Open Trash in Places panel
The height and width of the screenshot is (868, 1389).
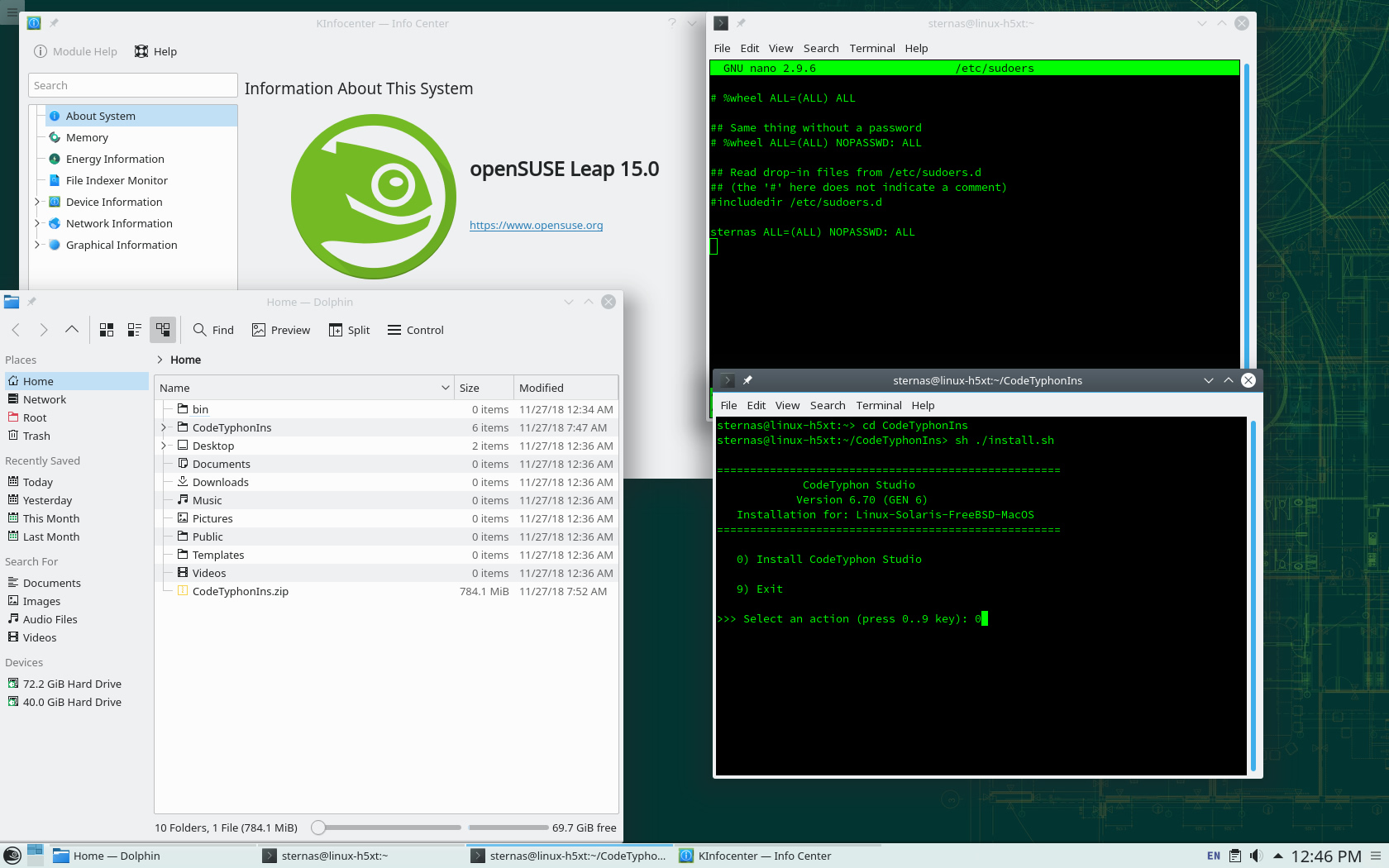point(77,436)
